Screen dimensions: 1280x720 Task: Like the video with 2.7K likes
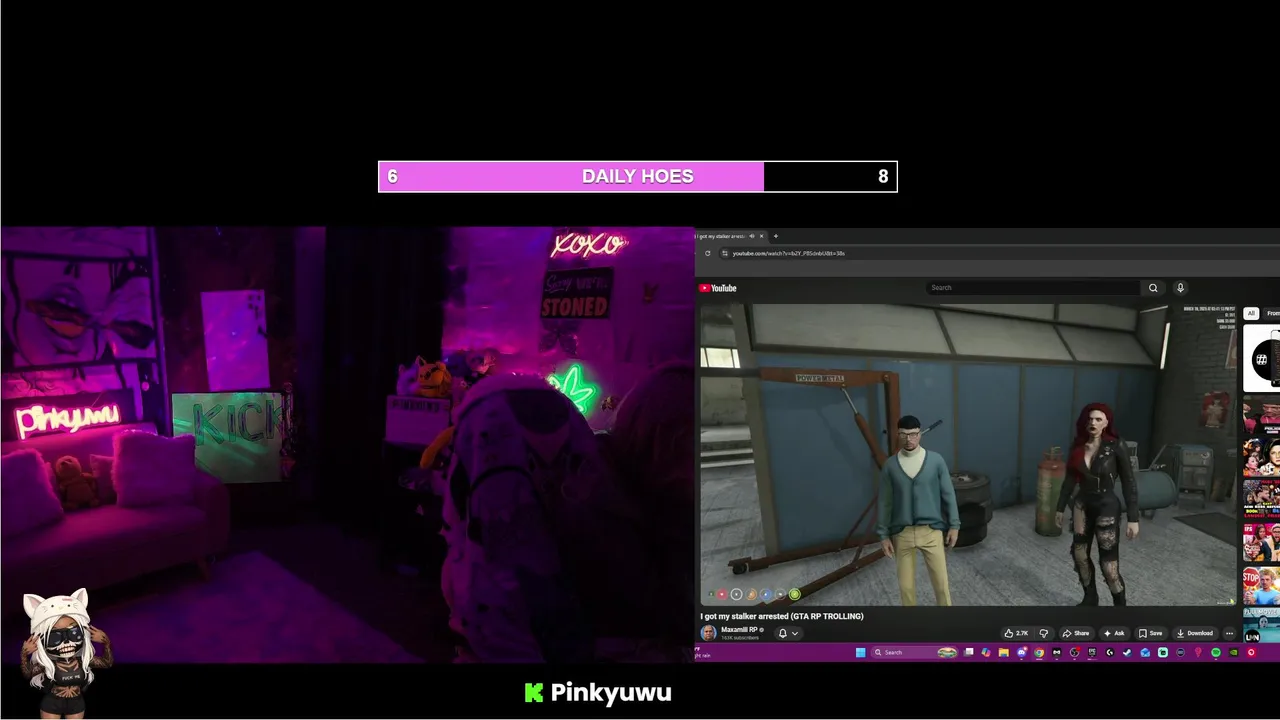[1016, 633]
